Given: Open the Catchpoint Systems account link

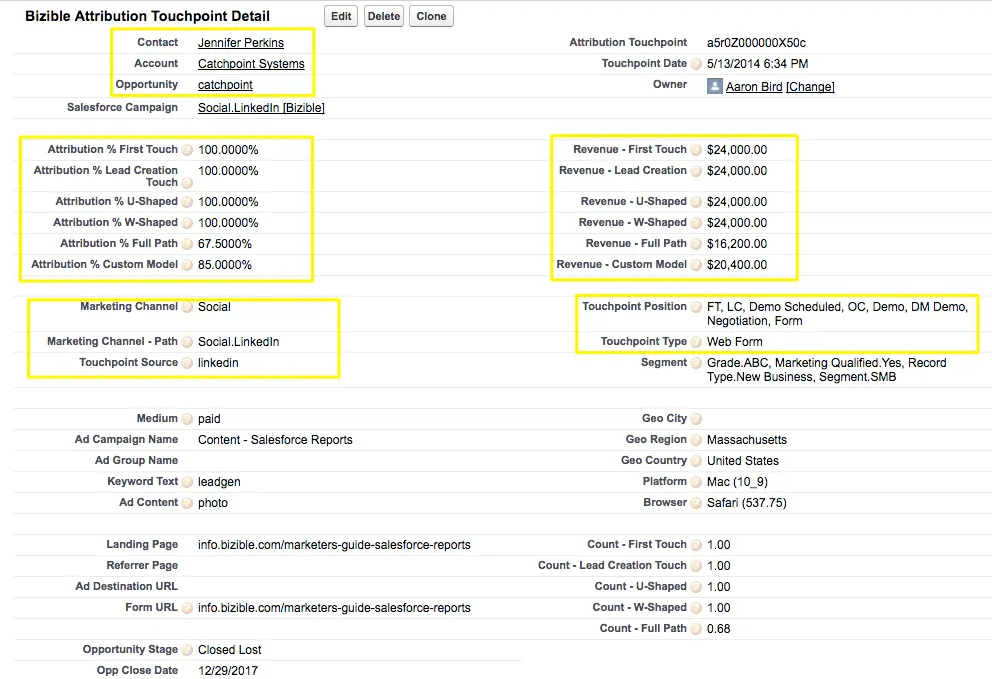Looking at the screenshot, I should 251,64.
